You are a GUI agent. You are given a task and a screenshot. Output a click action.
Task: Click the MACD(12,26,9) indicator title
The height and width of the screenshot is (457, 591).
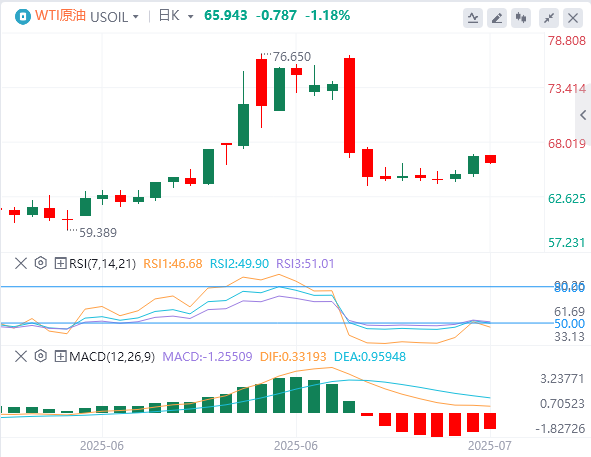coord(112,356)
